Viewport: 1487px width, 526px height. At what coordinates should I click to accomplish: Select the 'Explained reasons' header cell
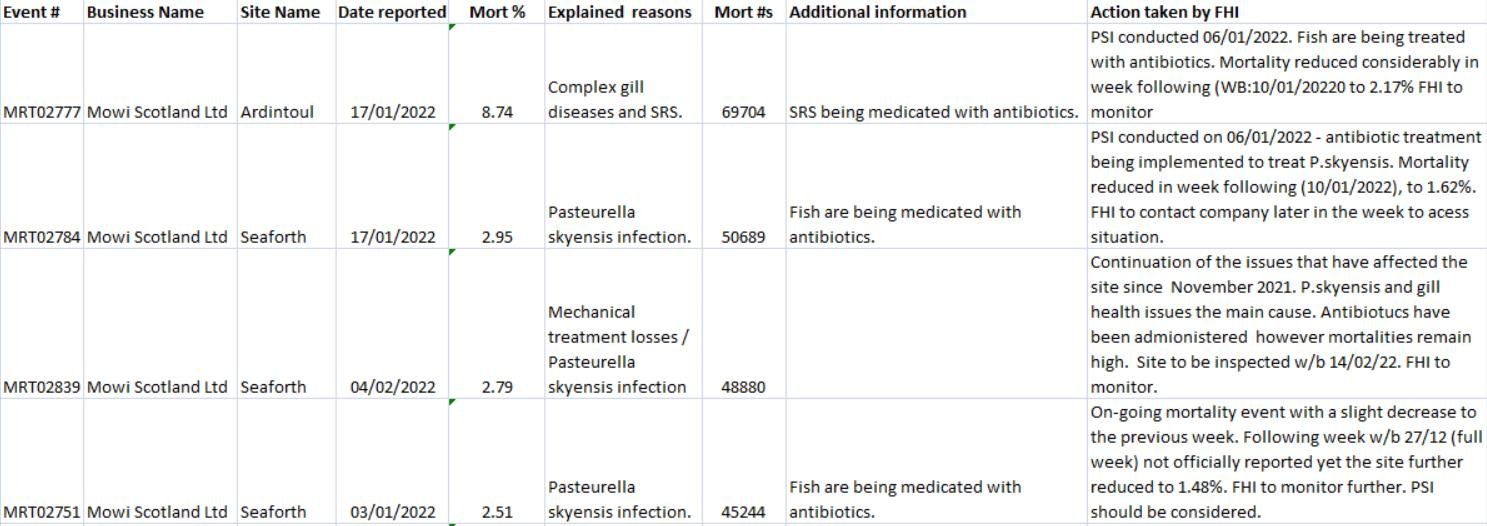tap(619, 12)
